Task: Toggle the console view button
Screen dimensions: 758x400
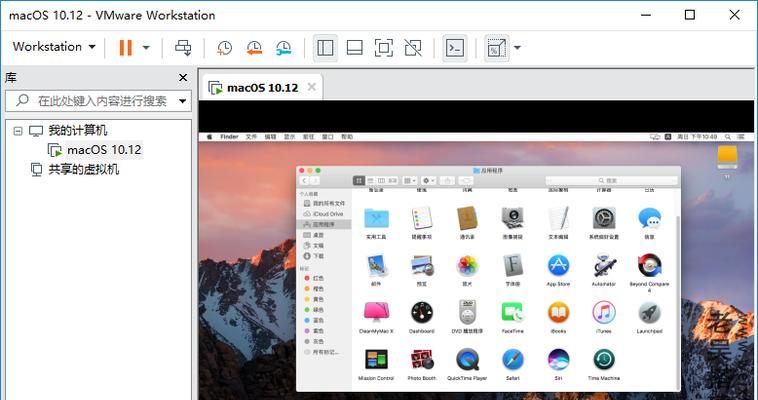Action: [455, 47]
